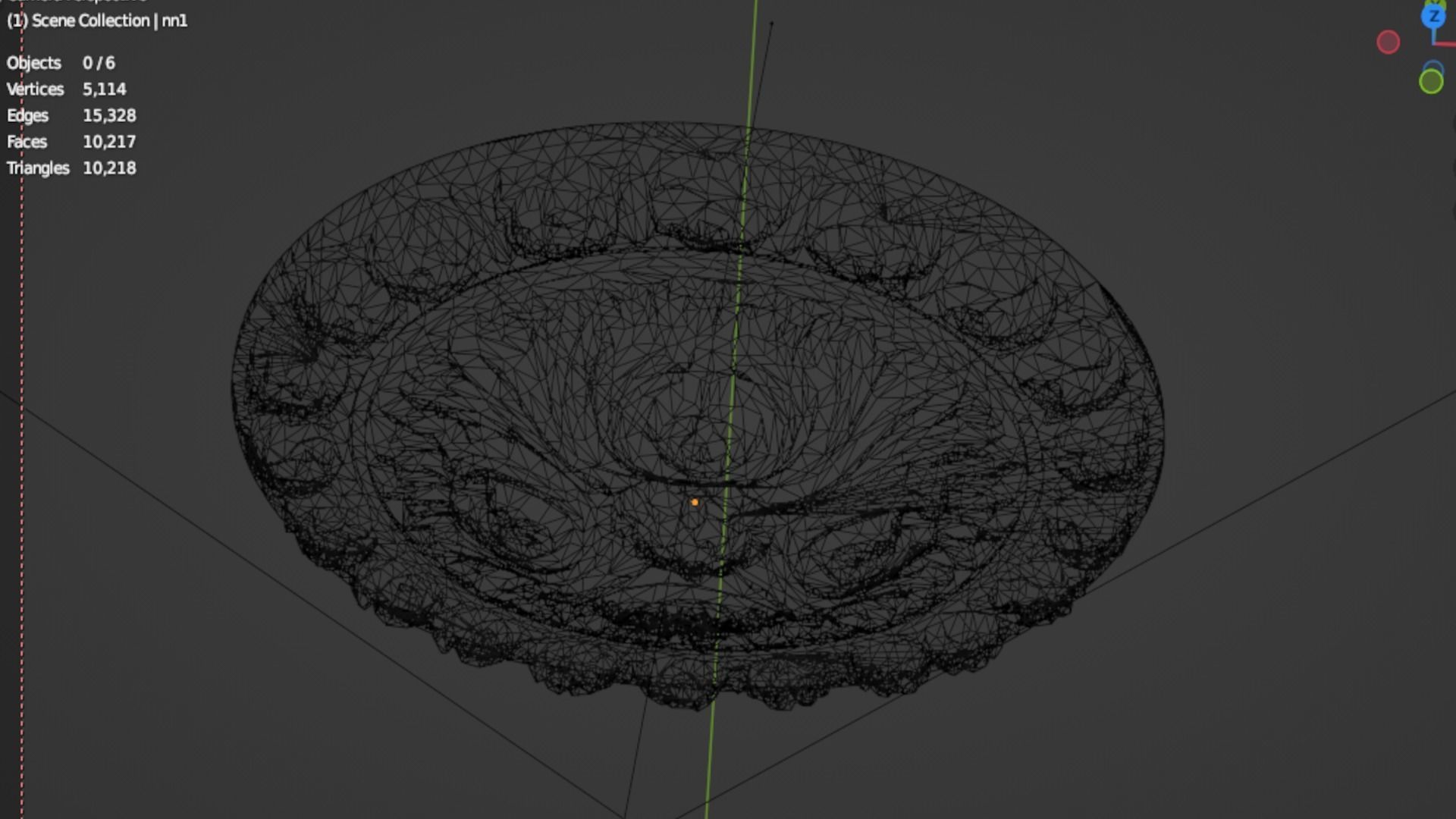The width and height of the screenshot is (1456, 819).
Task: Click the Scene Collection nn1 overlay text
Action: coord(97,20)
